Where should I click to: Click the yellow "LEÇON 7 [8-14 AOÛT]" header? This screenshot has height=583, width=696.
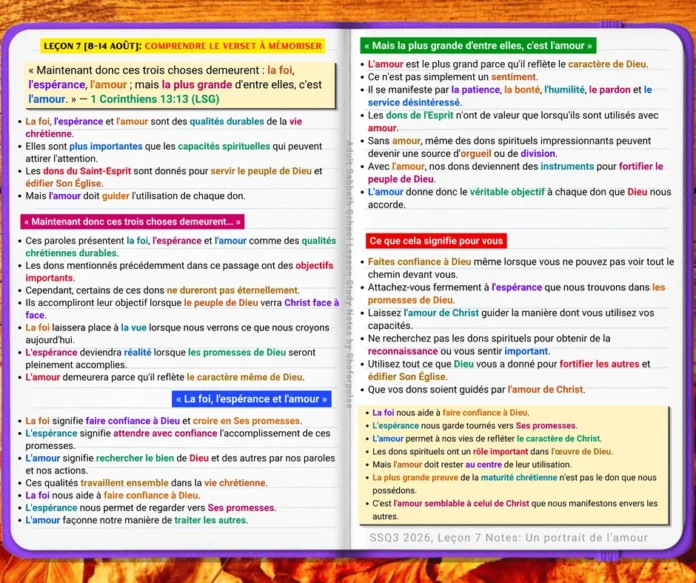pyautogui.click(x=182, y=46)
